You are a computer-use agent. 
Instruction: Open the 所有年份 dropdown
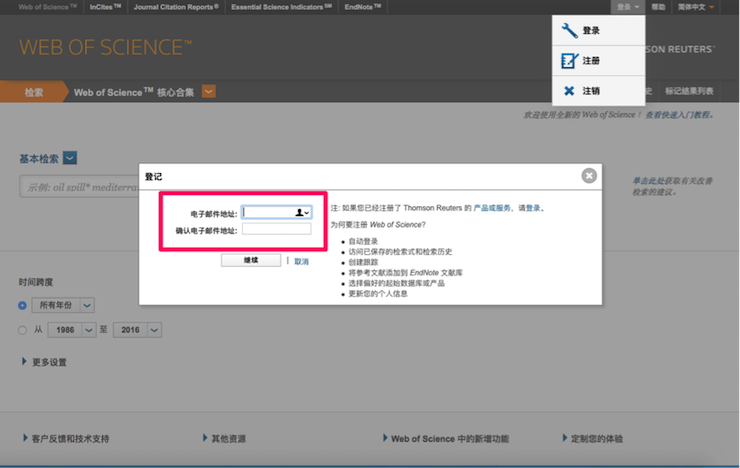click(x=63, y=305)
